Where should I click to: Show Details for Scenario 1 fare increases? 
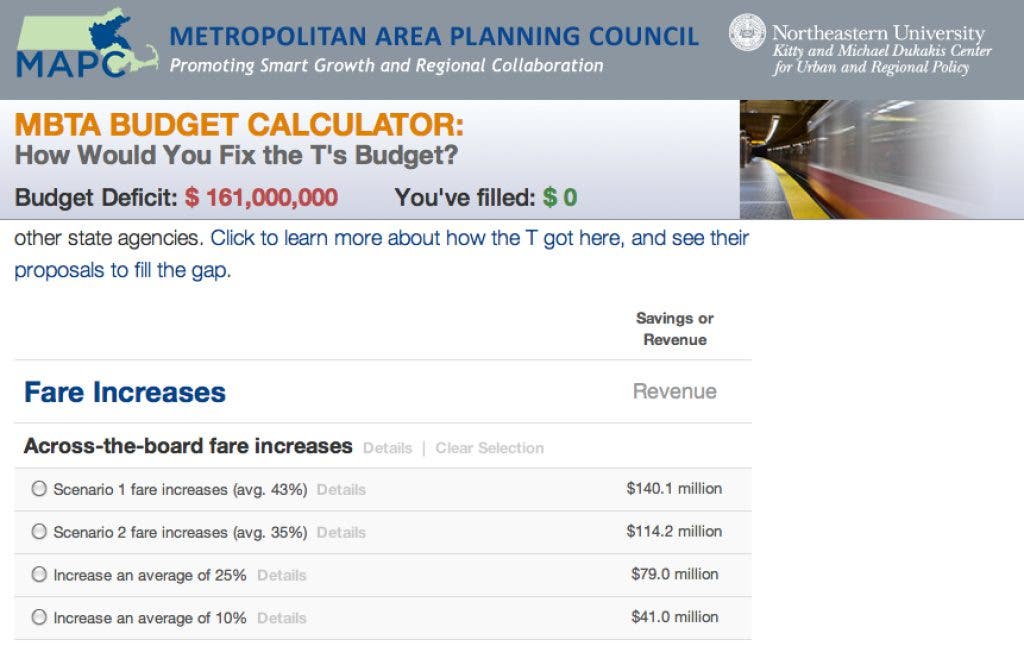341,490
